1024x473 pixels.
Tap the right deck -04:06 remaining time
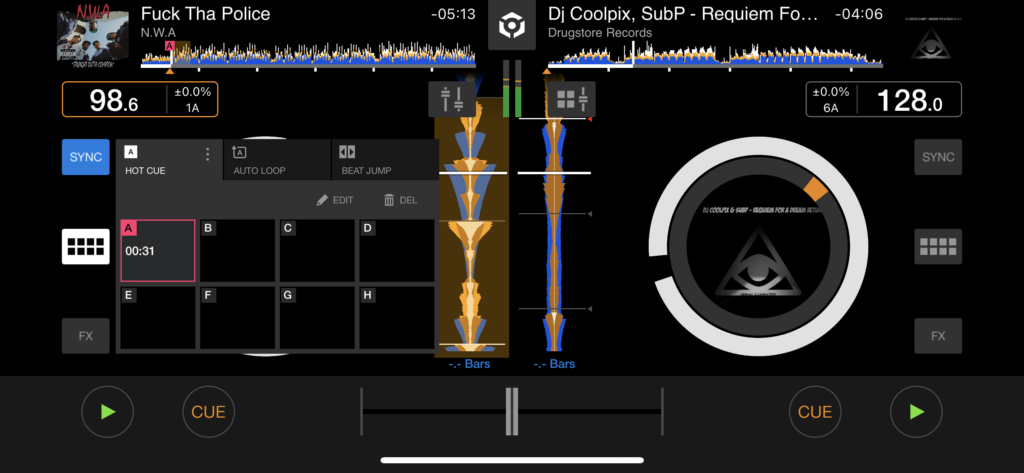tap(860, 14)
